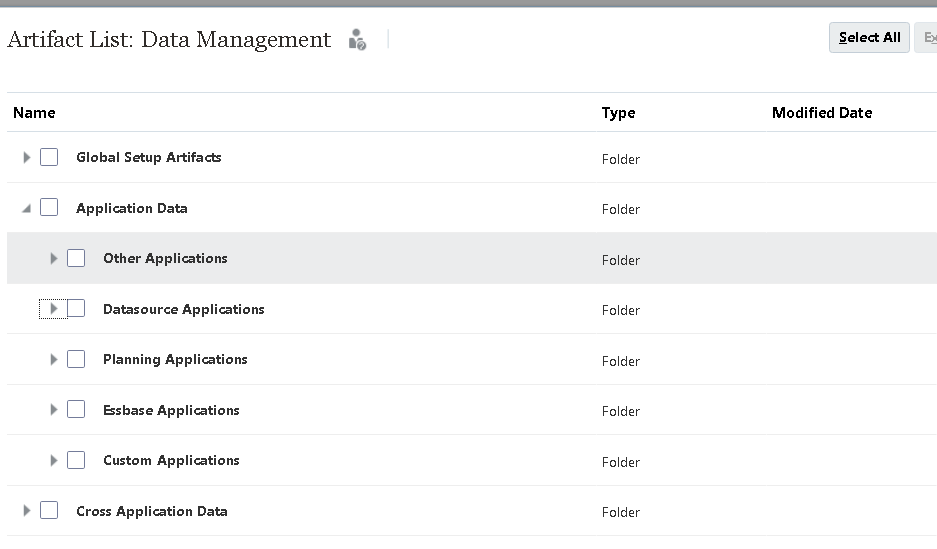Expand the Essbase Applications folder
Viewport: 937px width, 549px height.
tap(54, 410)
